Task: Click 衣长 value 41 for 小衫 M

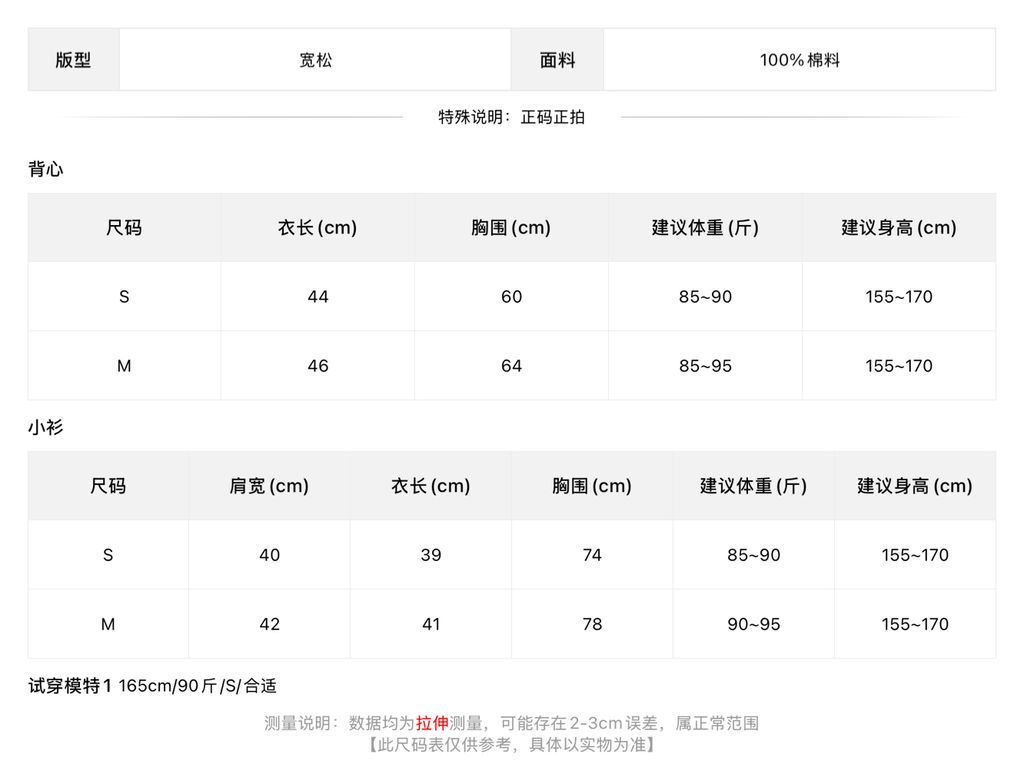Action: click(430, 624)
